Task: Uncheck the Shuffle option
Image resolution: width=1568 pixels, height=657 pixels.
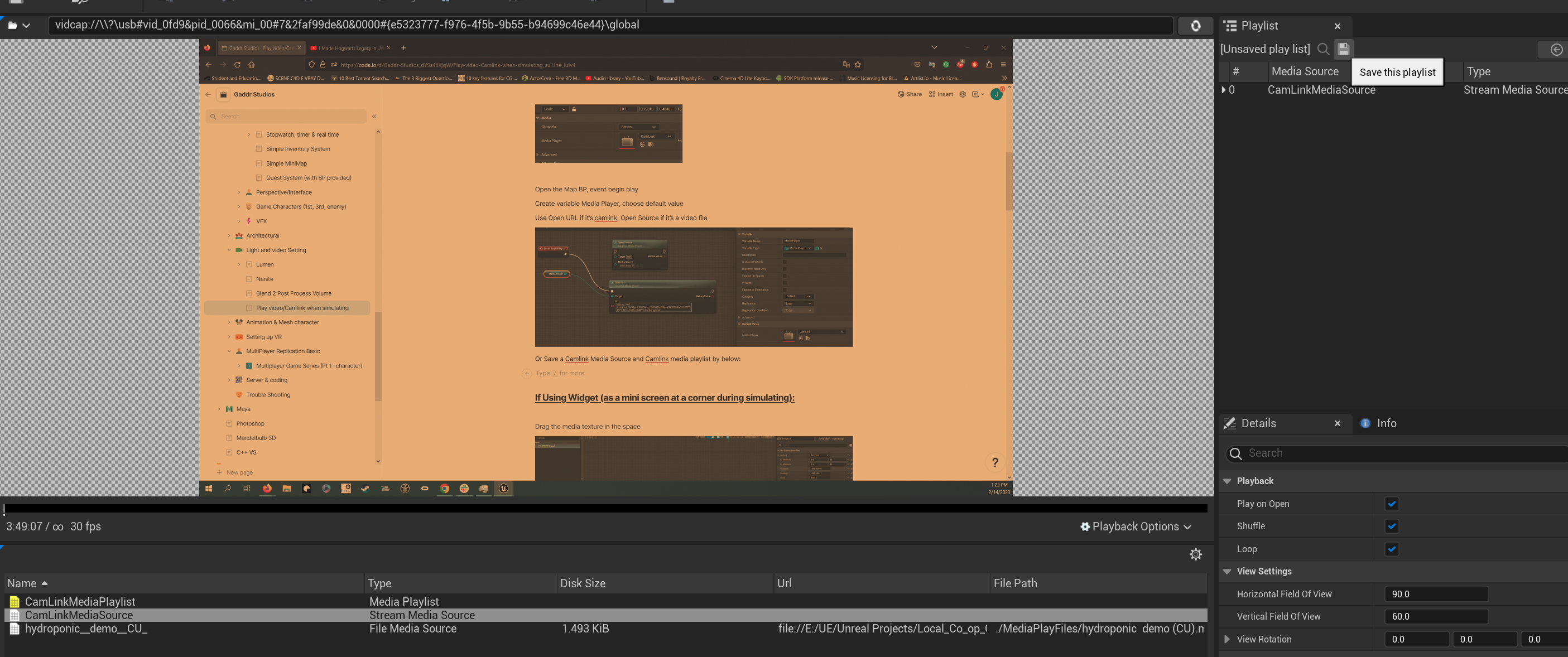Action: [x=1392, y=526]
